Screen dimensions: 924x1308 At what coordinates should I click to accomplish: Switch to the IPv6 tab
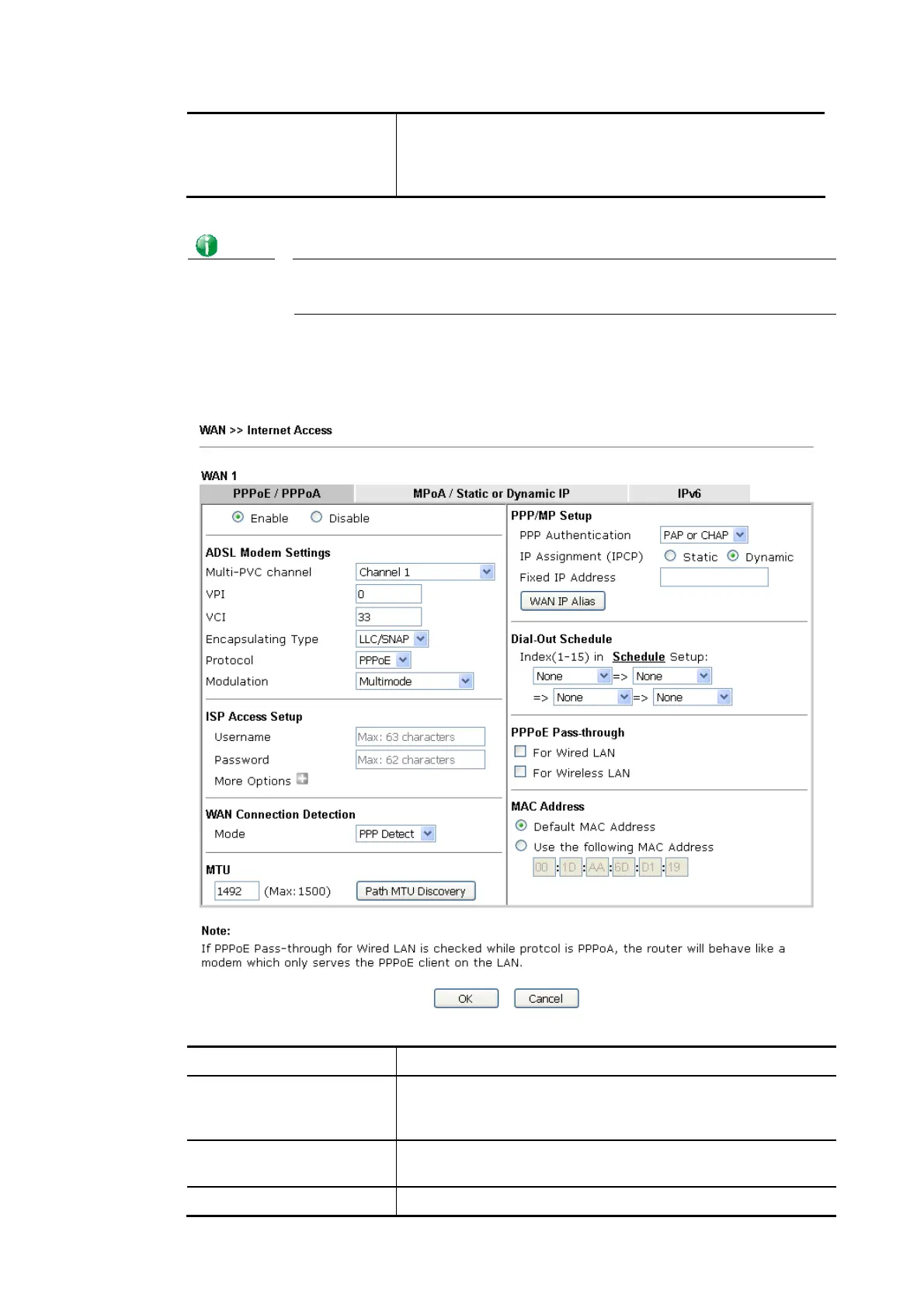[x=690, y=493]
